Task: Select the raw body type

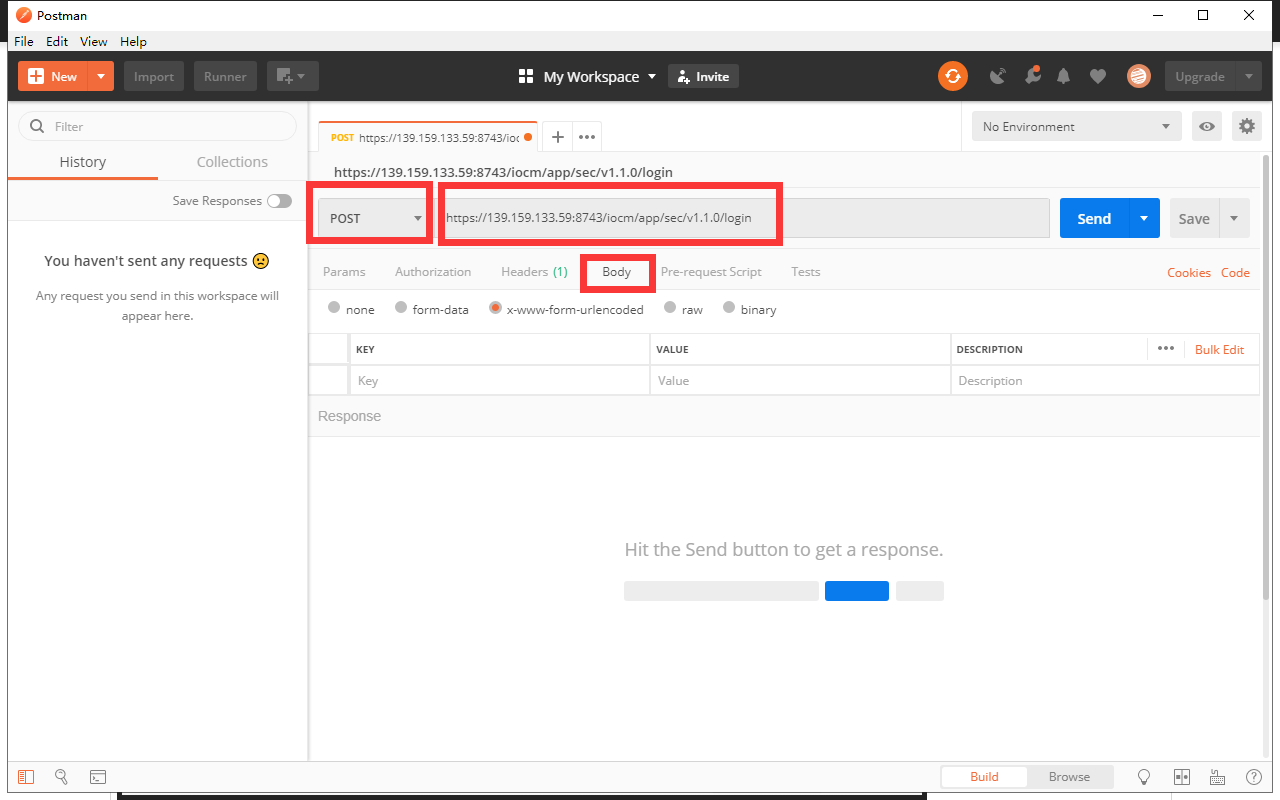Action: click(x=670, y=308)
